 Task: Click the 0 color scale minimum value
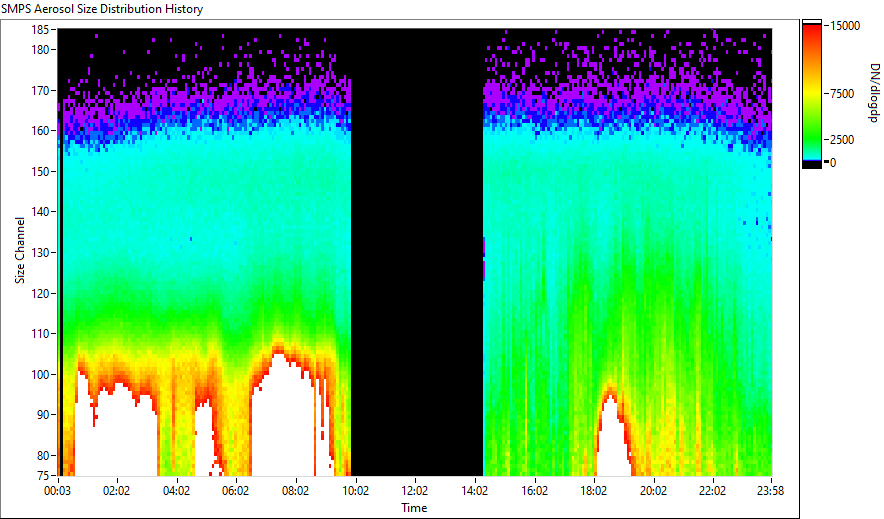[x=833, y=163]
